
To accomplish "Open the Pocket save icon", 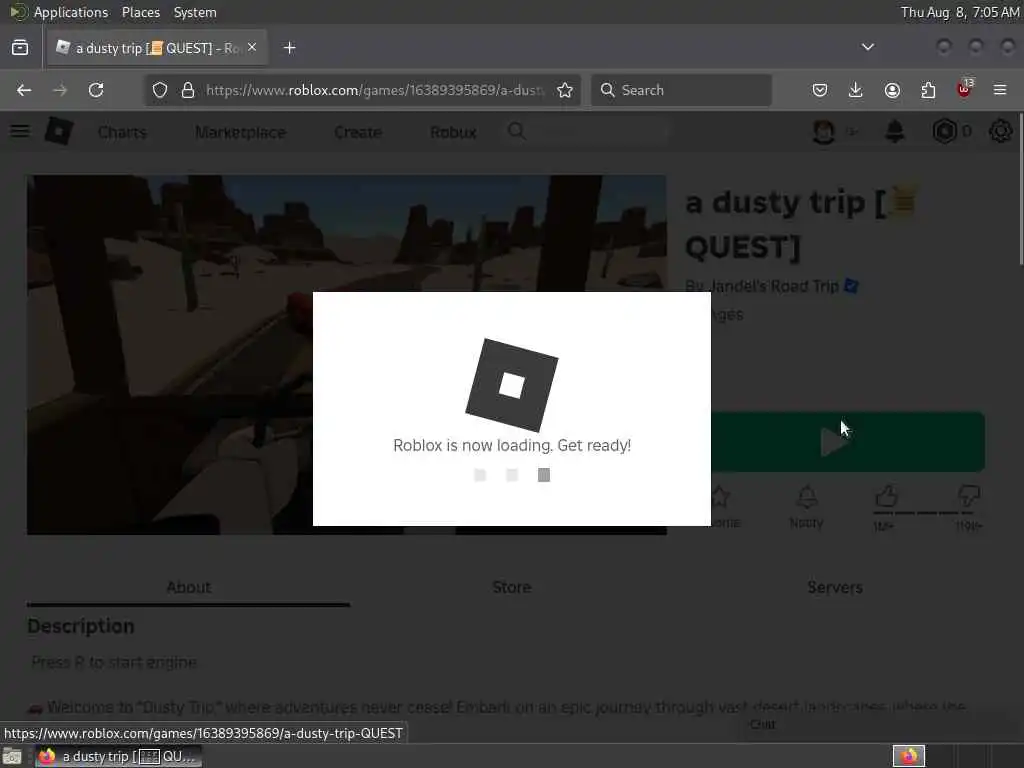I will [x=820, y=90].
